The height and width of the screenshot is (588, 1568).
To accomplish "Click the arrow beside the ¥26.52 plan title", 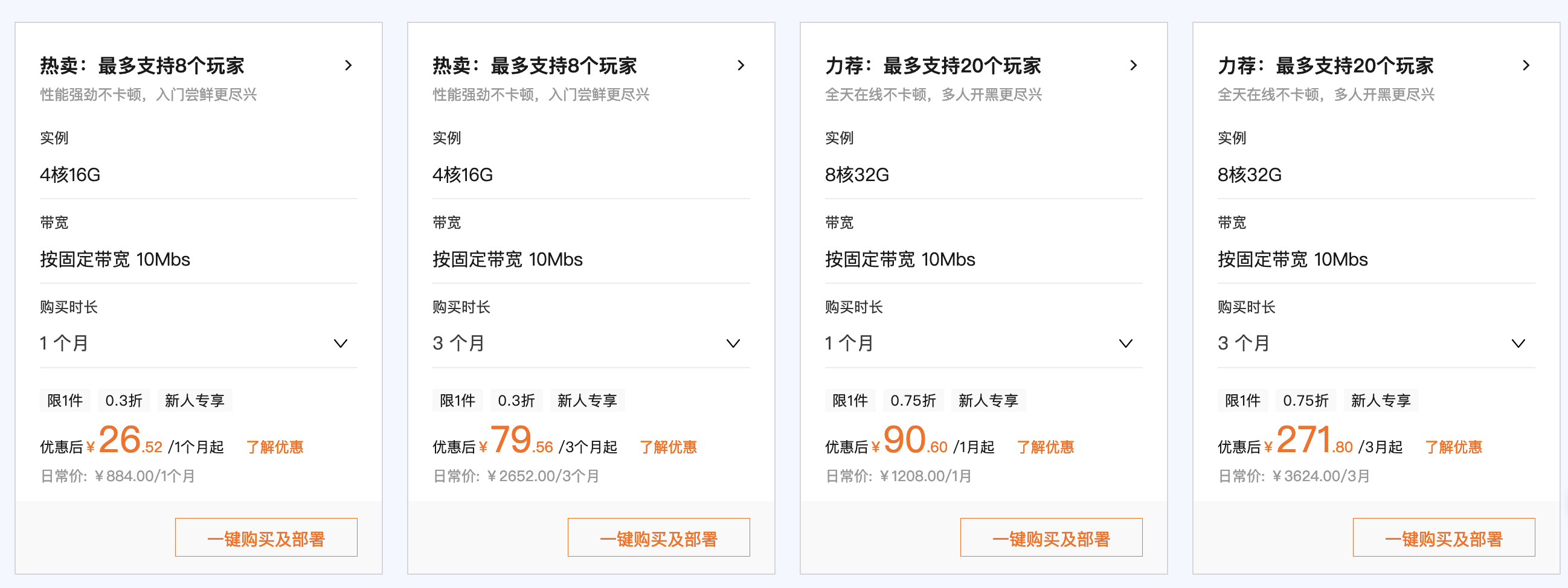I will 348,66.
